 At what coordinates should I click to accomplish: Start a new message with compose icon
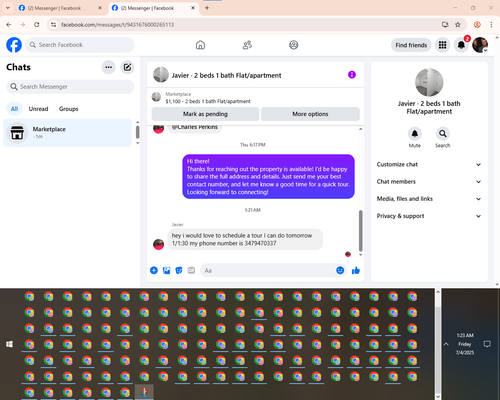coord(127,67)
